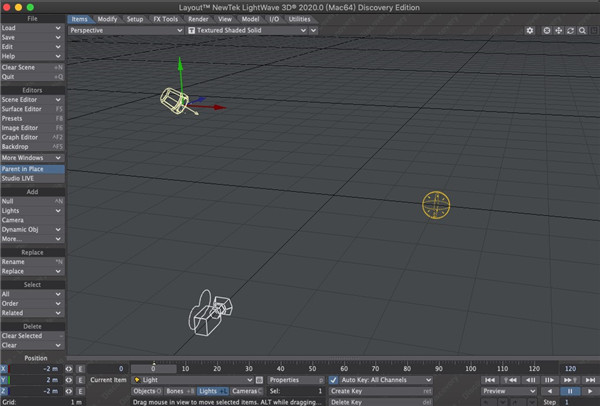Open Auto Key All Channels dropdown
The image size is (600, 406).
(x=386, y=380)
